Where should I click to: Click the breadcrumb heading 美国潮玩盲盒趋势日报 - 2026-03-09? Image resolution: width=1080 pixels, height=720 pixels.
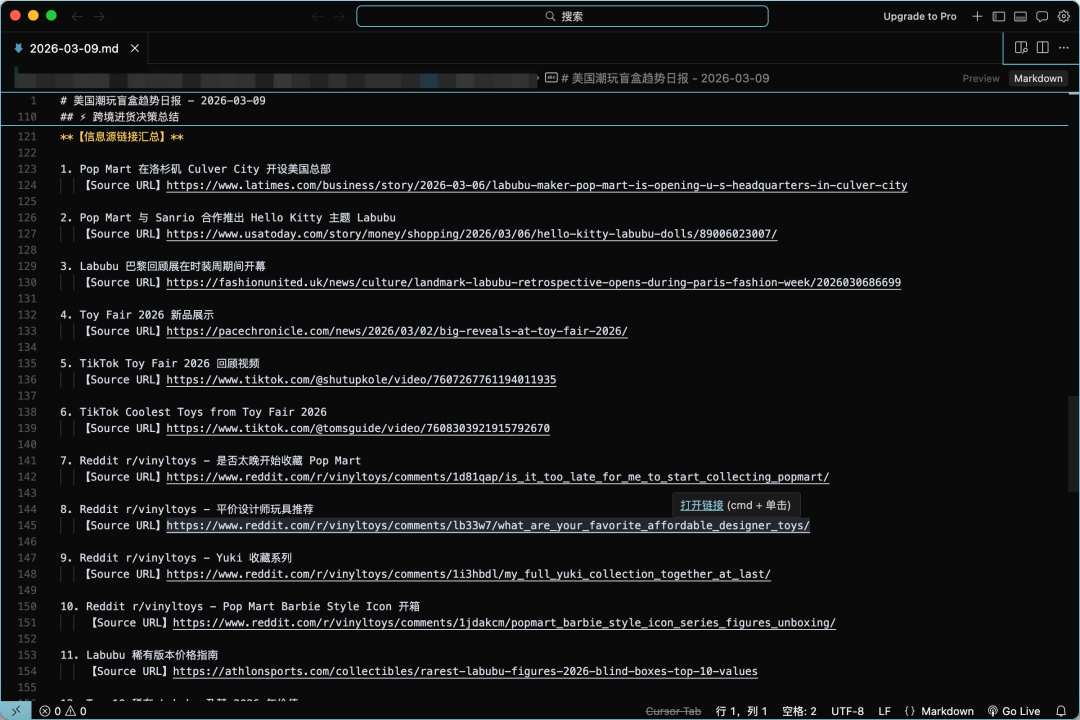tap(665, 79)
